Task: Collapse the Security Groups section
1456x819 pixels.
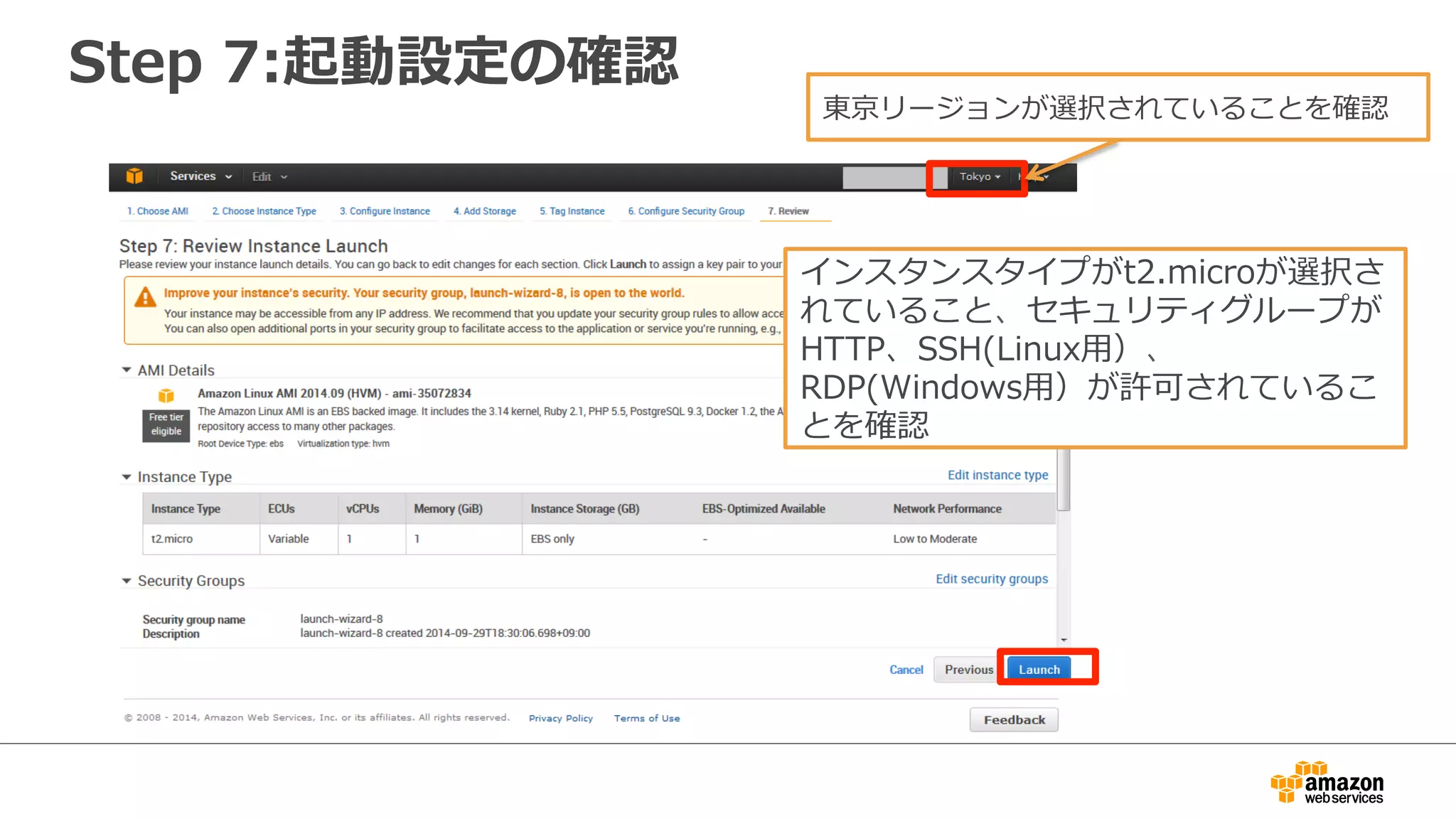Action: pyautogui.click(x=127, y=581)
